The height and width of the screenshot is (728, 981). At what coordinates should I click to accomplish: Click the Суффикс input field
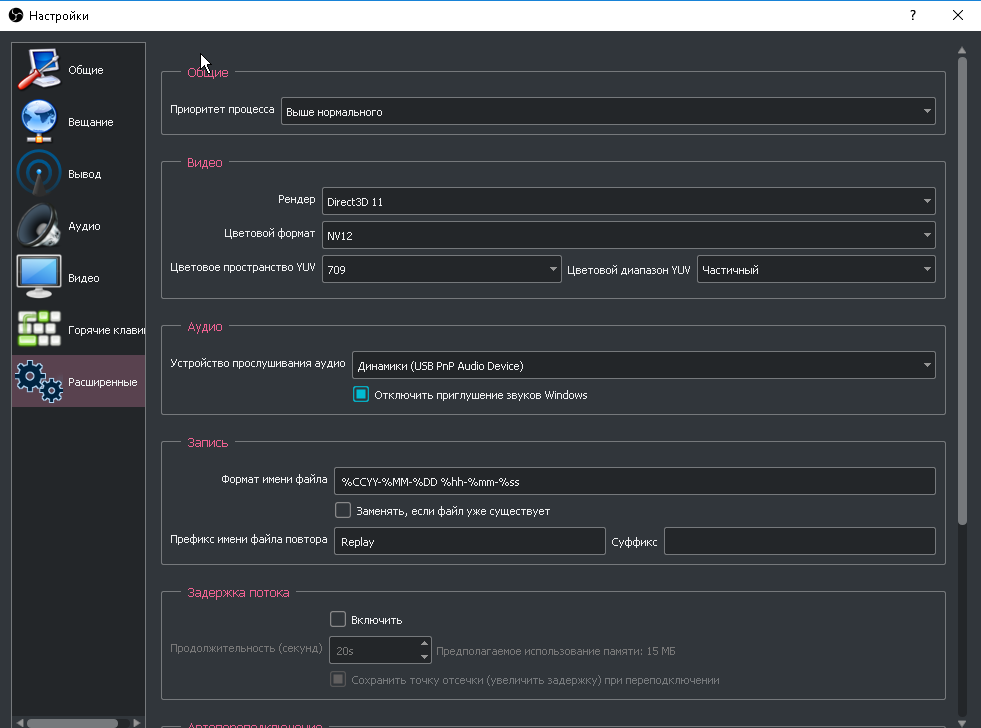coord(800,541)
